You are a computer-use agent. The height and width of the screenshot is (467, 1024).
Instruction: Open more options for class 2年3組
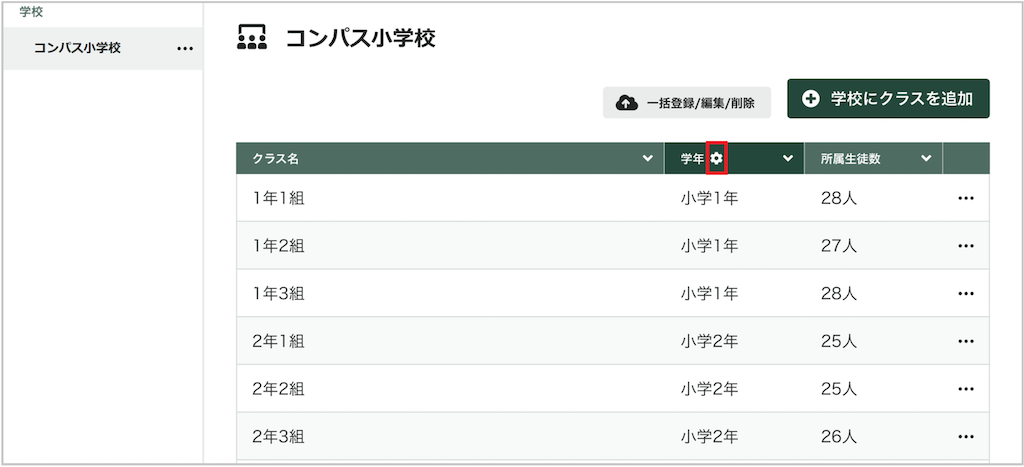(x=965, y=437)
